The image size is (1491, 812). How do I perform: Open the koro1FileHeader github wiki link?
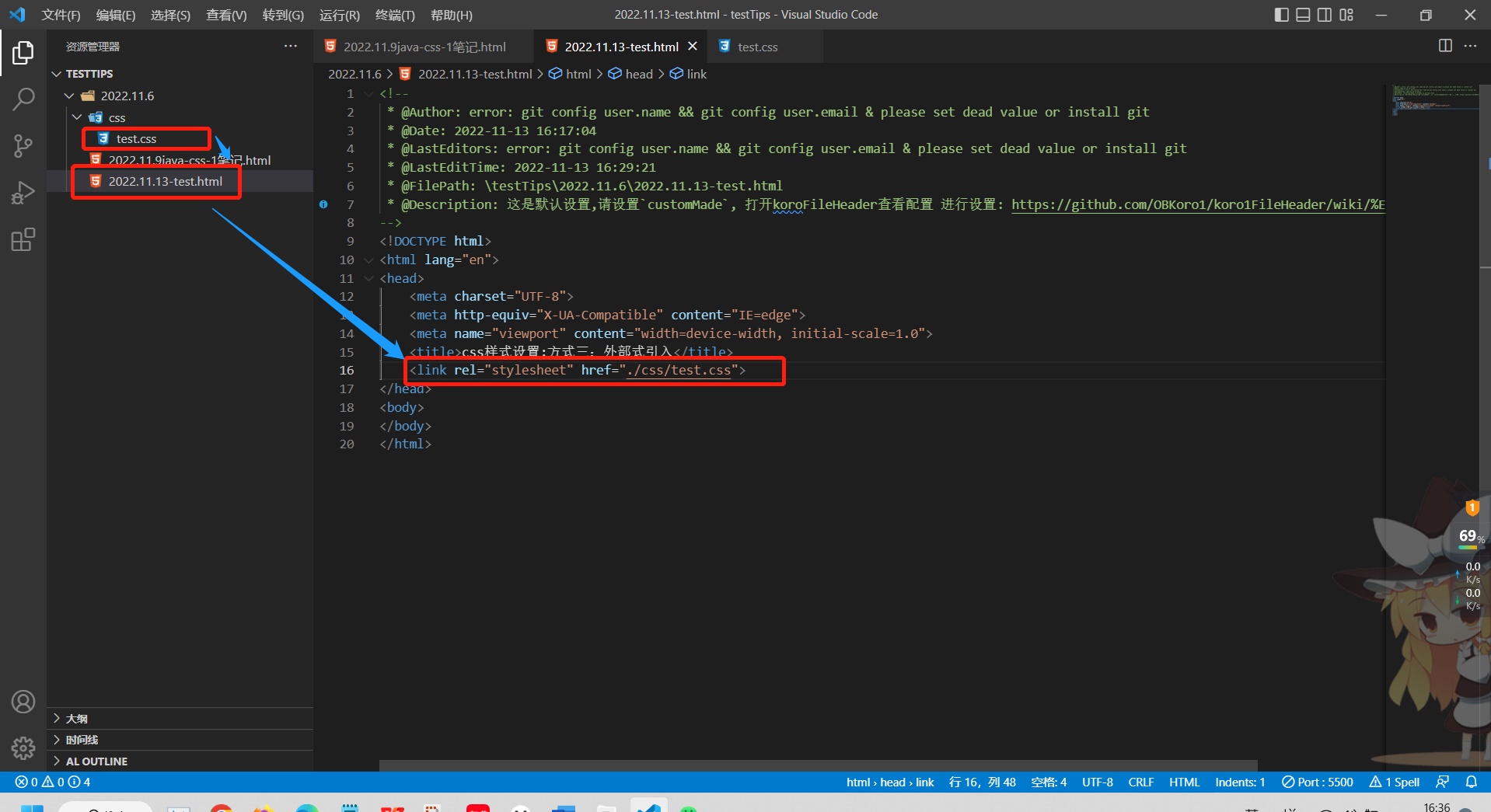pyautogui.click(x=1198, y=204)
